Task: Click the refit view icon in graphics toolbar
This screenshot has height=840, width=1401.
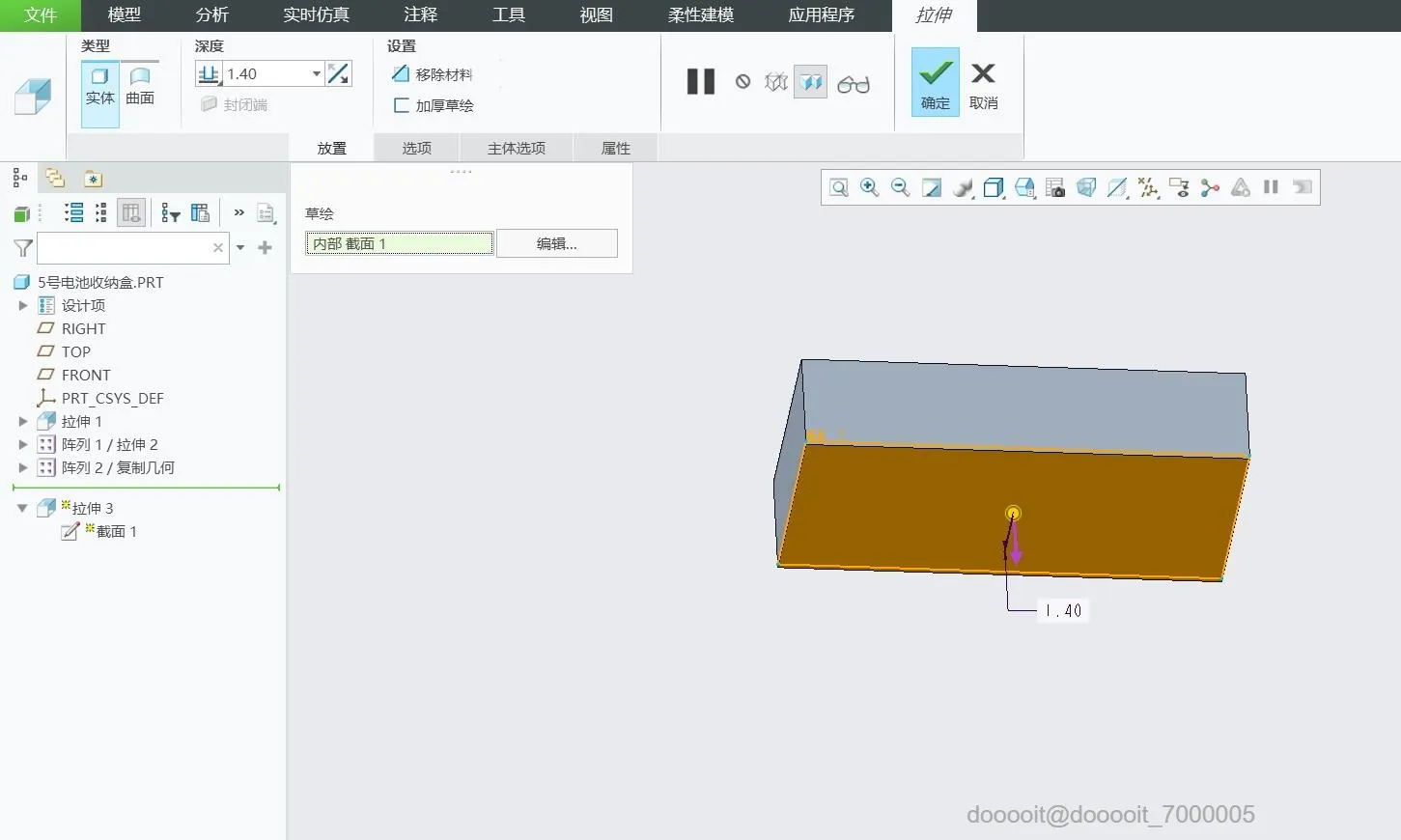Action: (838, 187)
